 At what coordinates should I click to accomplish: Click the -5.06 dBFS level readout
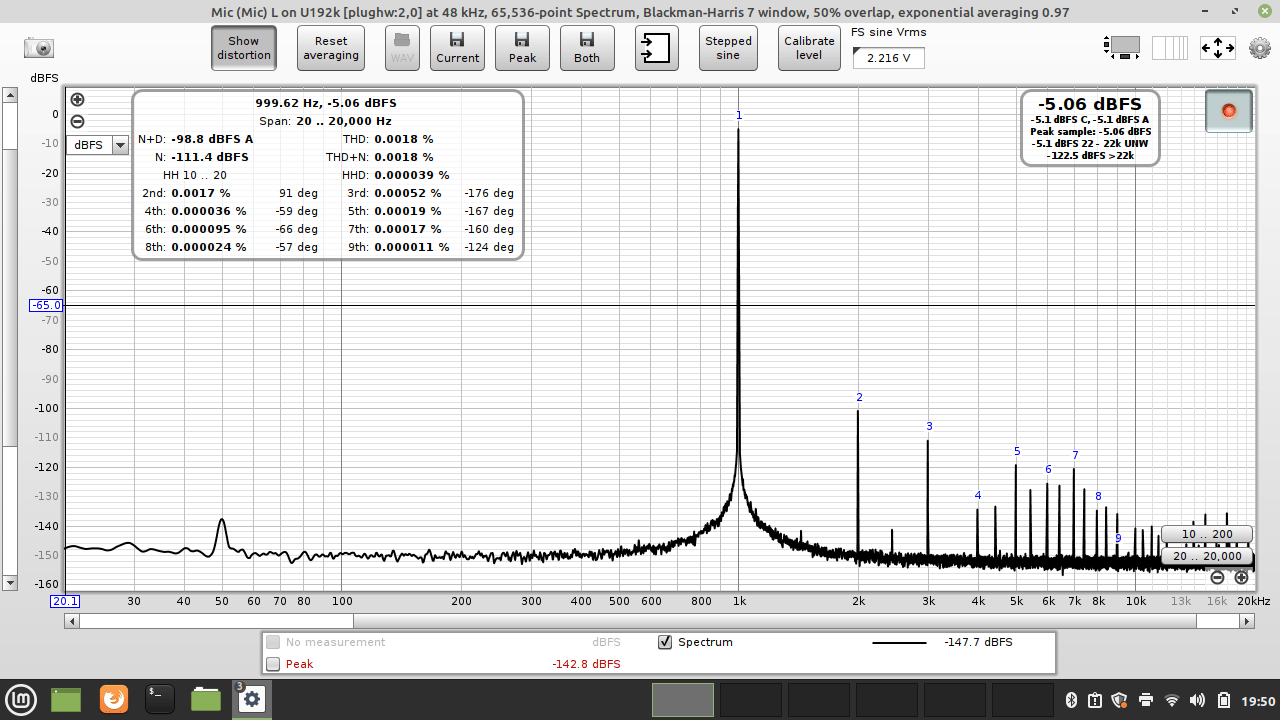1090,104
